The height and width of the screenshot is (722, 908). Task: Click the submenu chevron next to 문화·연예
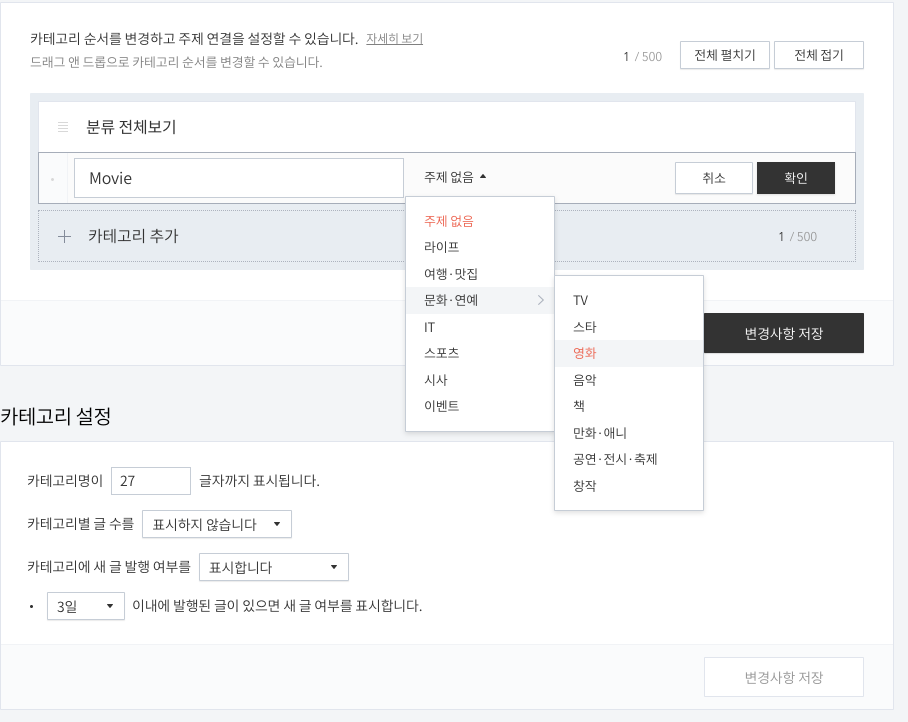[540, 300]
